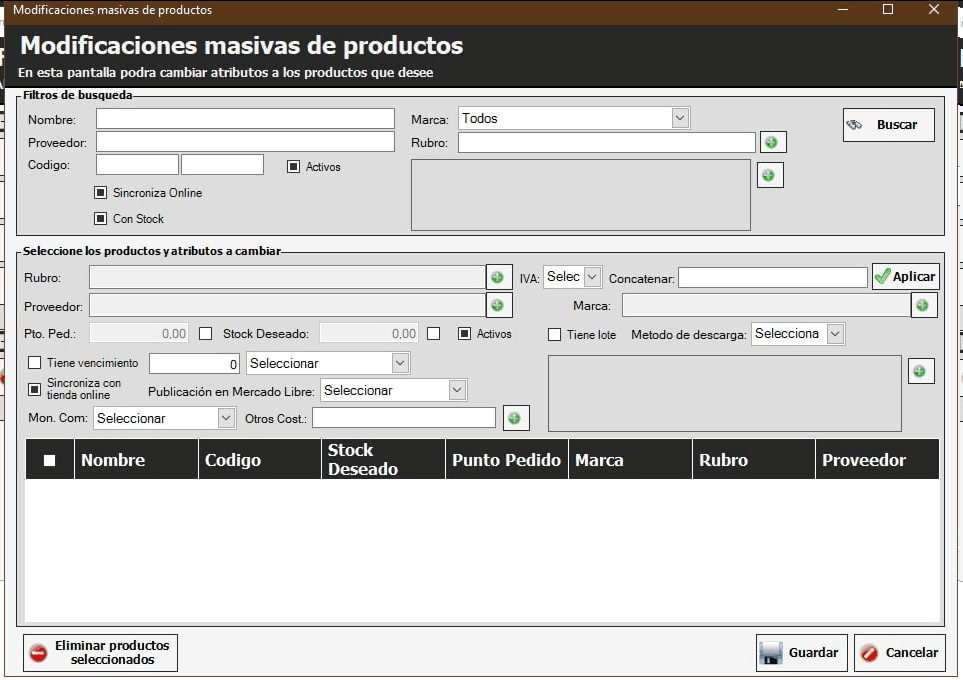963x680 pixels.
Task: Toggle the Sincroniza Online filter checkbox
Action: click(x=100, y=193)
